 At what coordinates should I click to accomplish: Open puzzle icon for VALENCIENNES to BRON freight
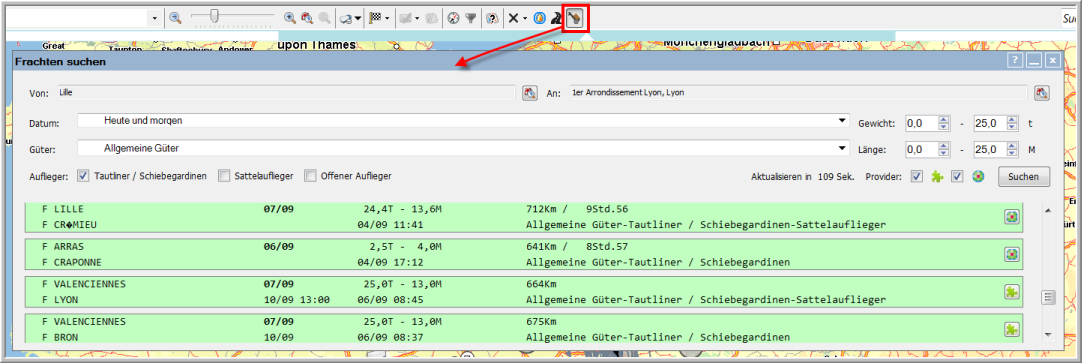[1012, 329]
